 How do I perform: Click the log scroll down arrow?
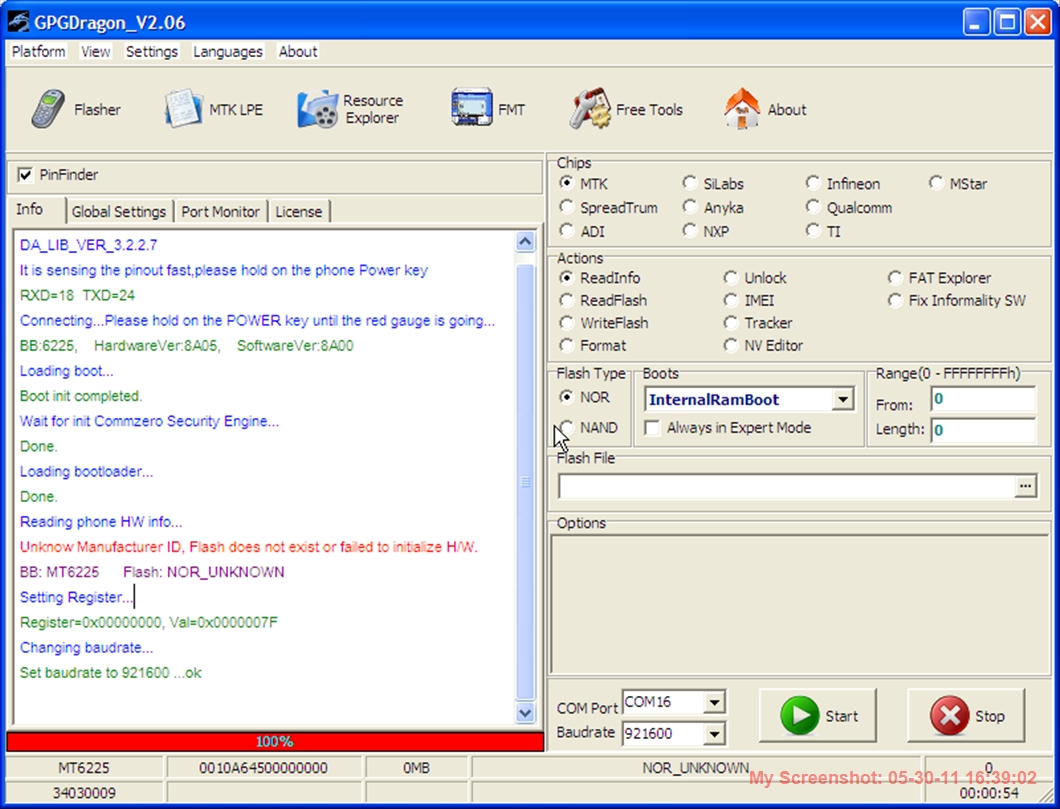point(525,712)
